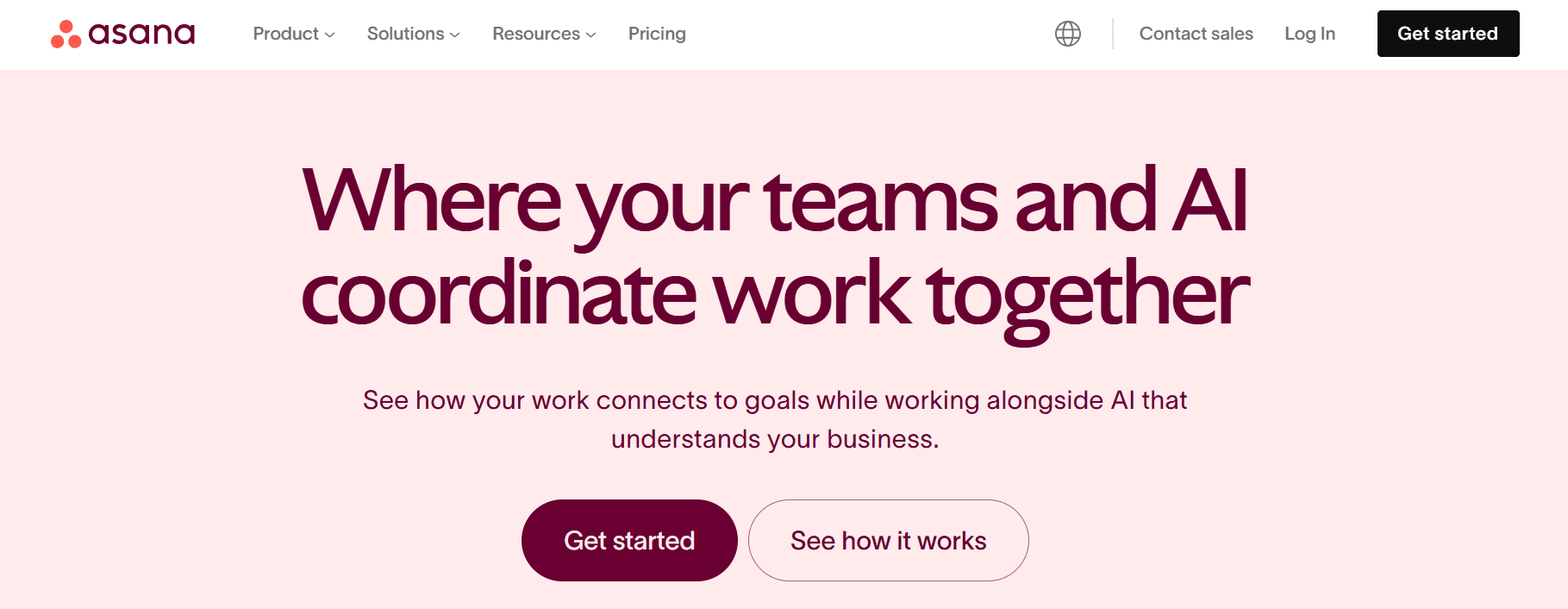
Task: Go to the Pricing page
Action: point(657,34)
